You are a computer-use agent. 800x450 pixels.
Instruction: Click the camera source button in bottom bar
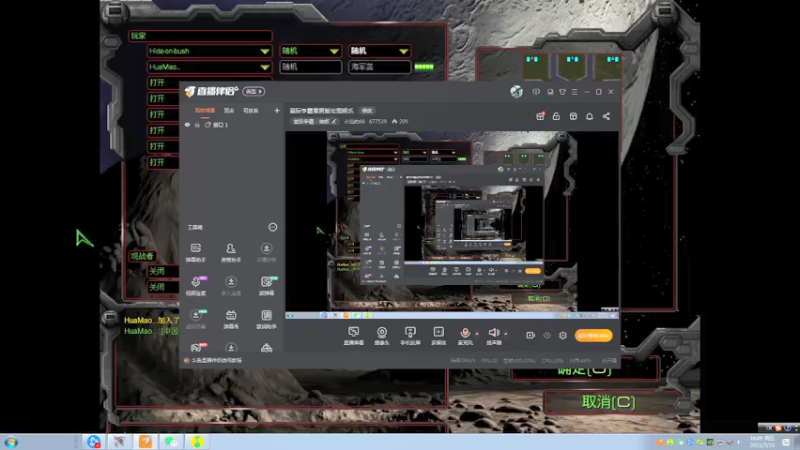point(382,336)
